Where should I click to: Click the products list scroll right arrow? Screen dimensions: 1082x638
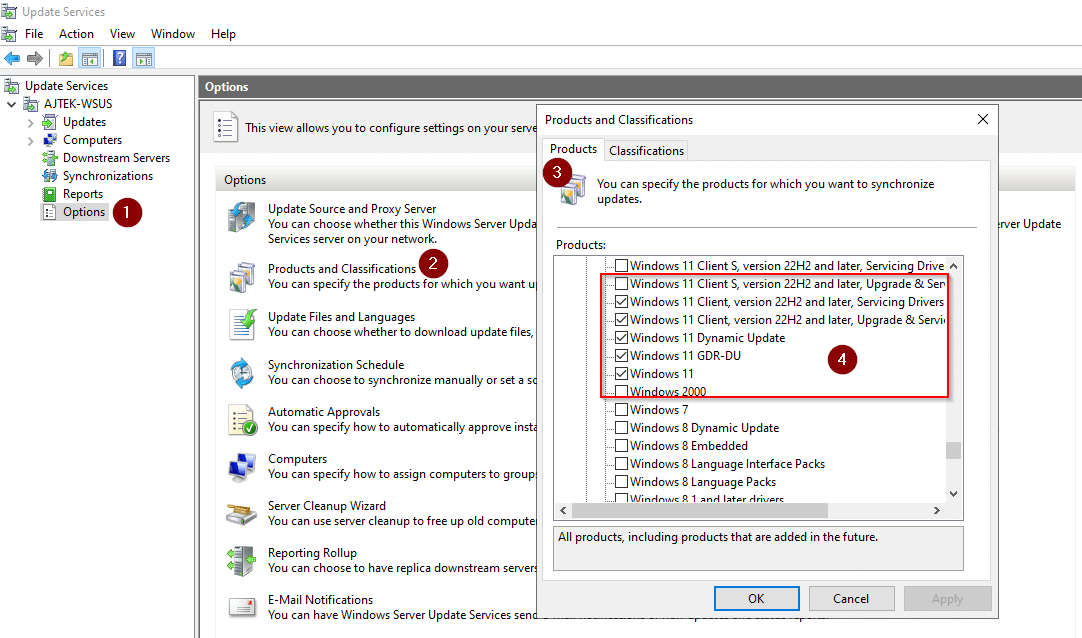click(x=936, y=510)
